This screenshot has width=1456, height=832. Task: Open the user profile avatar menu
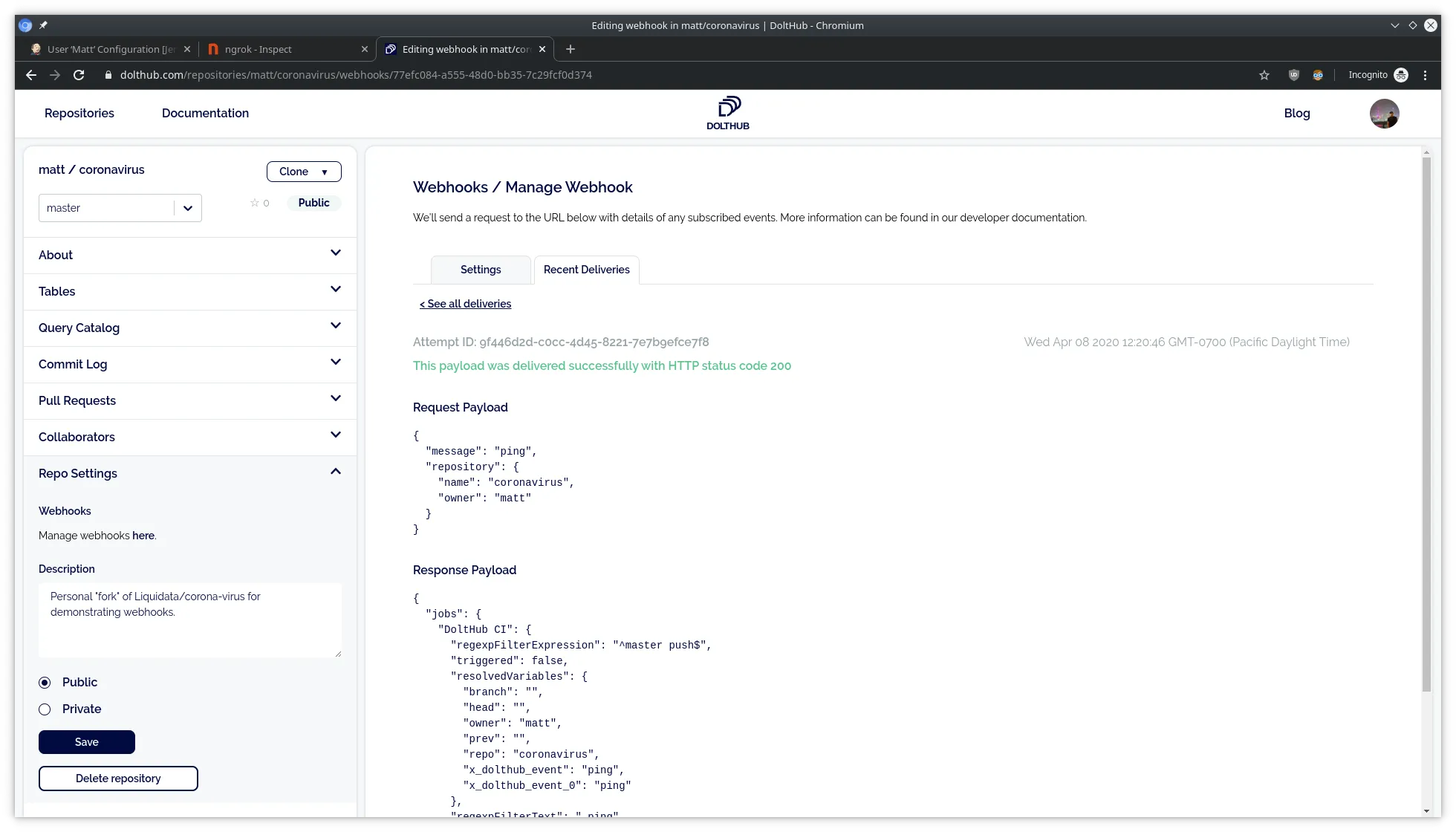pos(1384,114)
